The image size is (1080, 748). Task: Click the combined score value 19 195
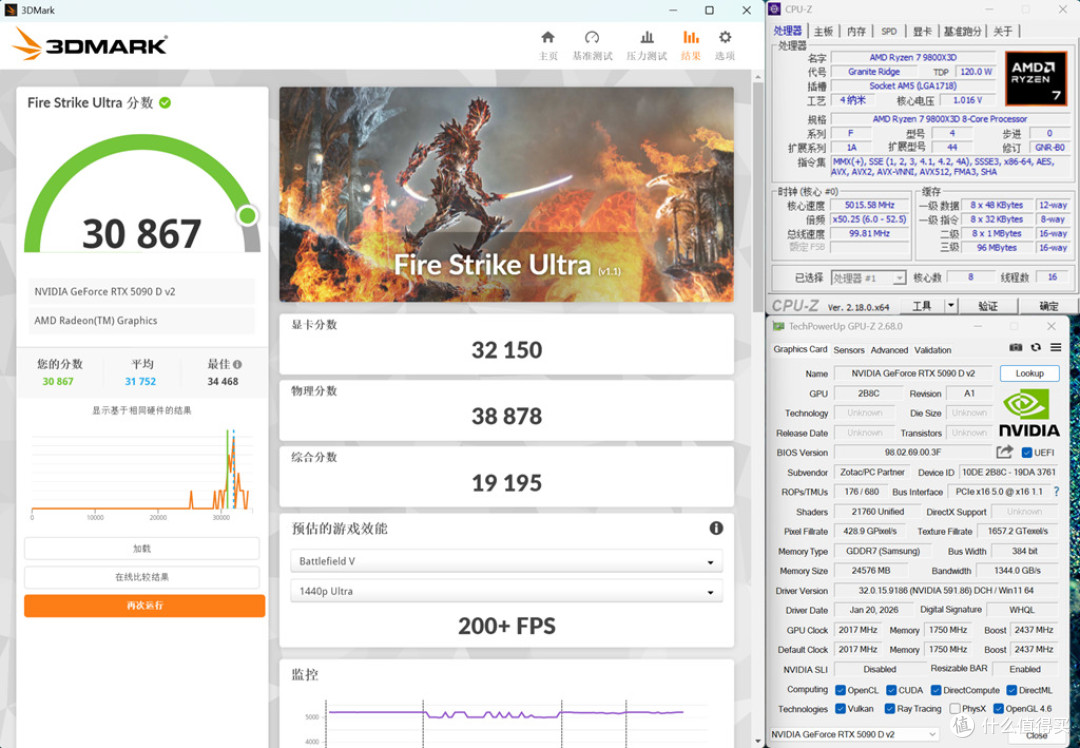click(x=506, y=483)
